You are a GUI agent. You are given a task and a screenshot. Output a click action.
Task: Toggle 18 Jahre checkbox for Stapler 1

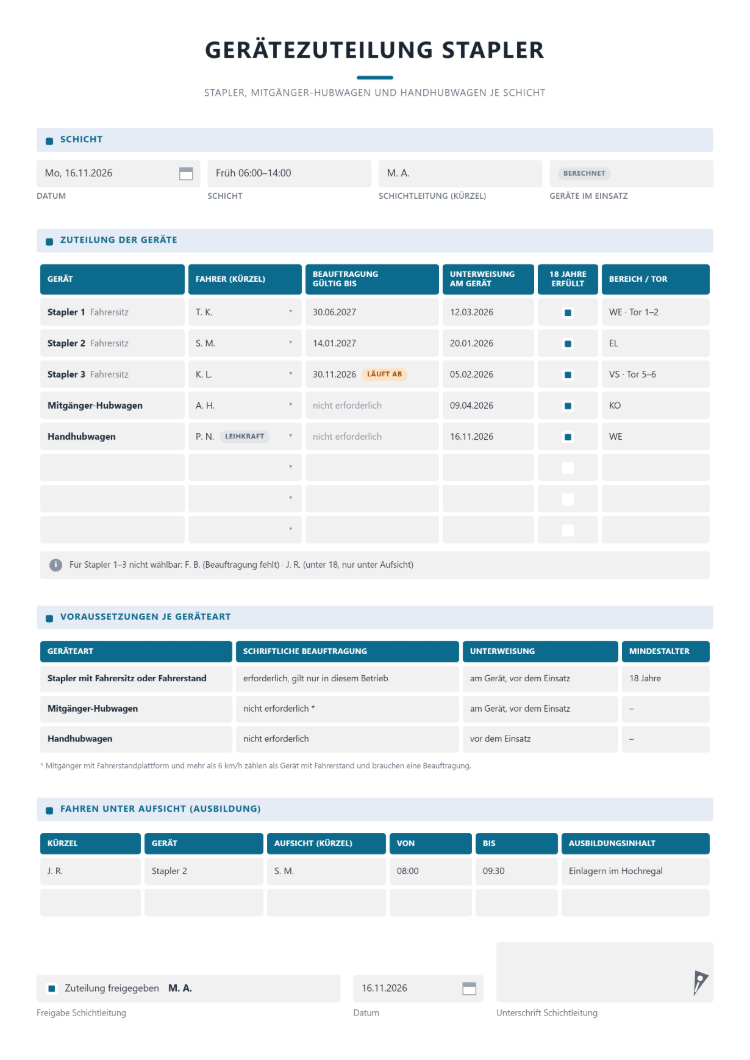(x=568, y=312)
